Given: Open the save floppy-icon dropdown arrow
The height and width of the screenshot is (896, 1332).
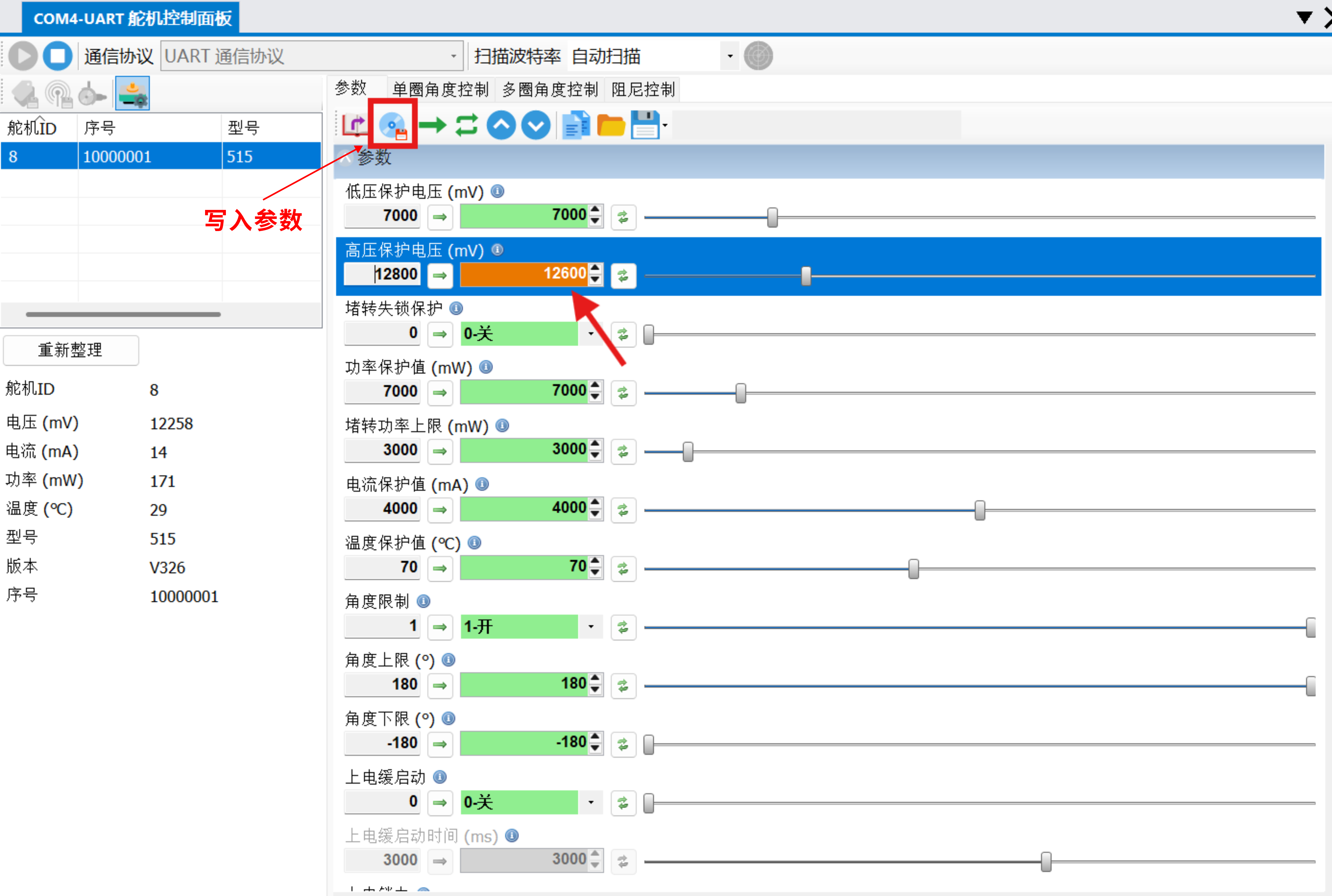Looking at the screenshot, I should click(665, 125).
